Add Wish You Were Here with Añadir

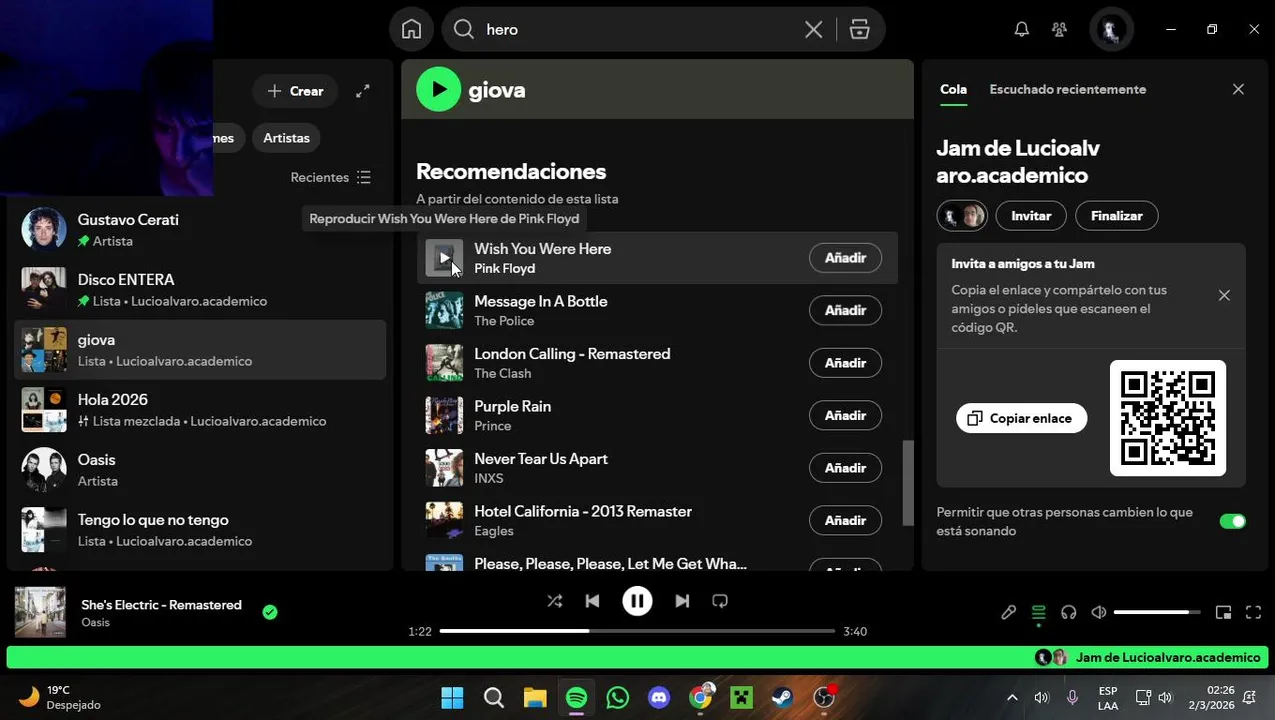[x=845, y=258]
